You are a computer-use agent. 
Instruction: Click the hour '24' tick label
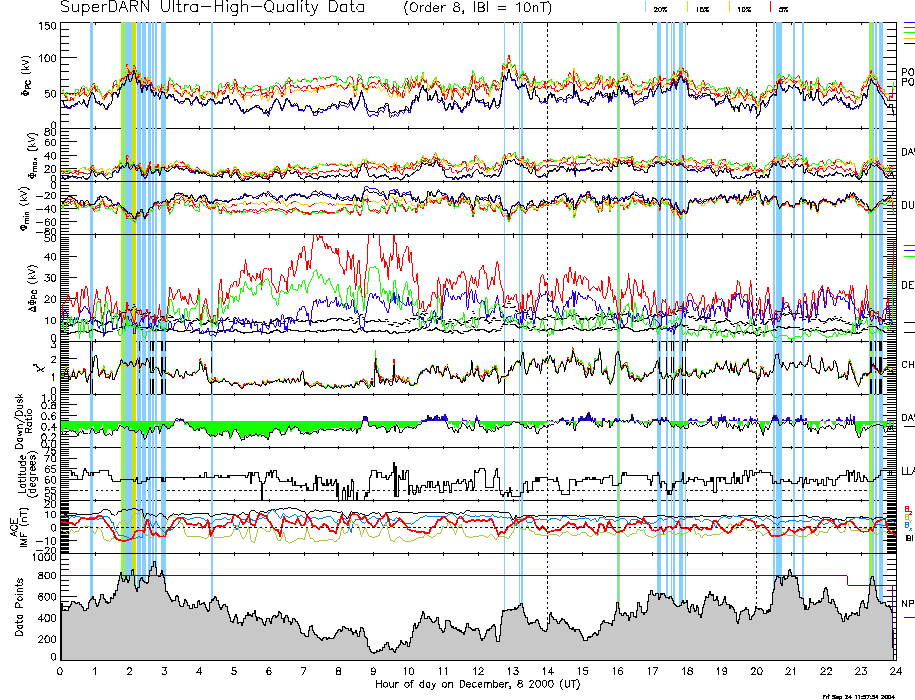(896, 671)
